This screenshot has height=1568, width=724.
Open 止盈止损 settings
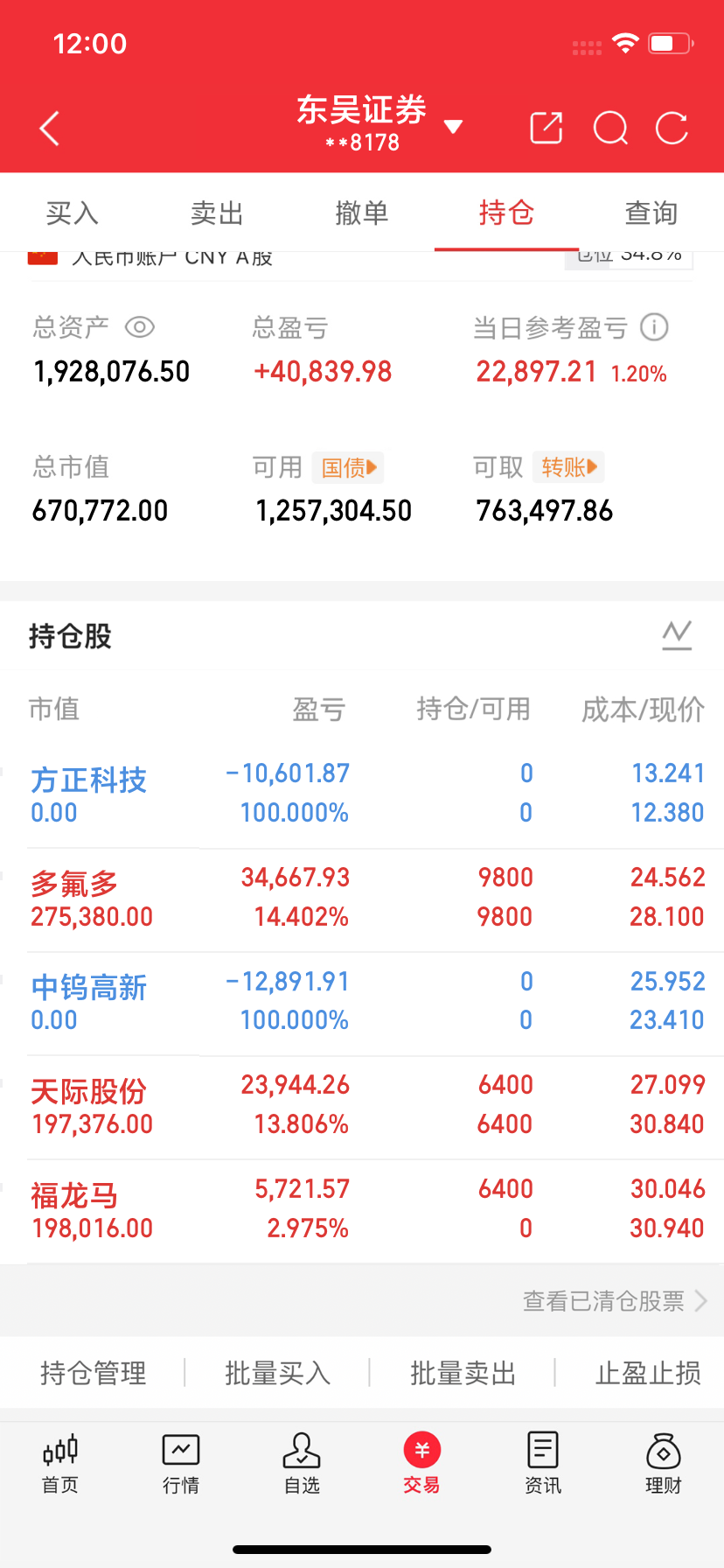click(648, 1373)
